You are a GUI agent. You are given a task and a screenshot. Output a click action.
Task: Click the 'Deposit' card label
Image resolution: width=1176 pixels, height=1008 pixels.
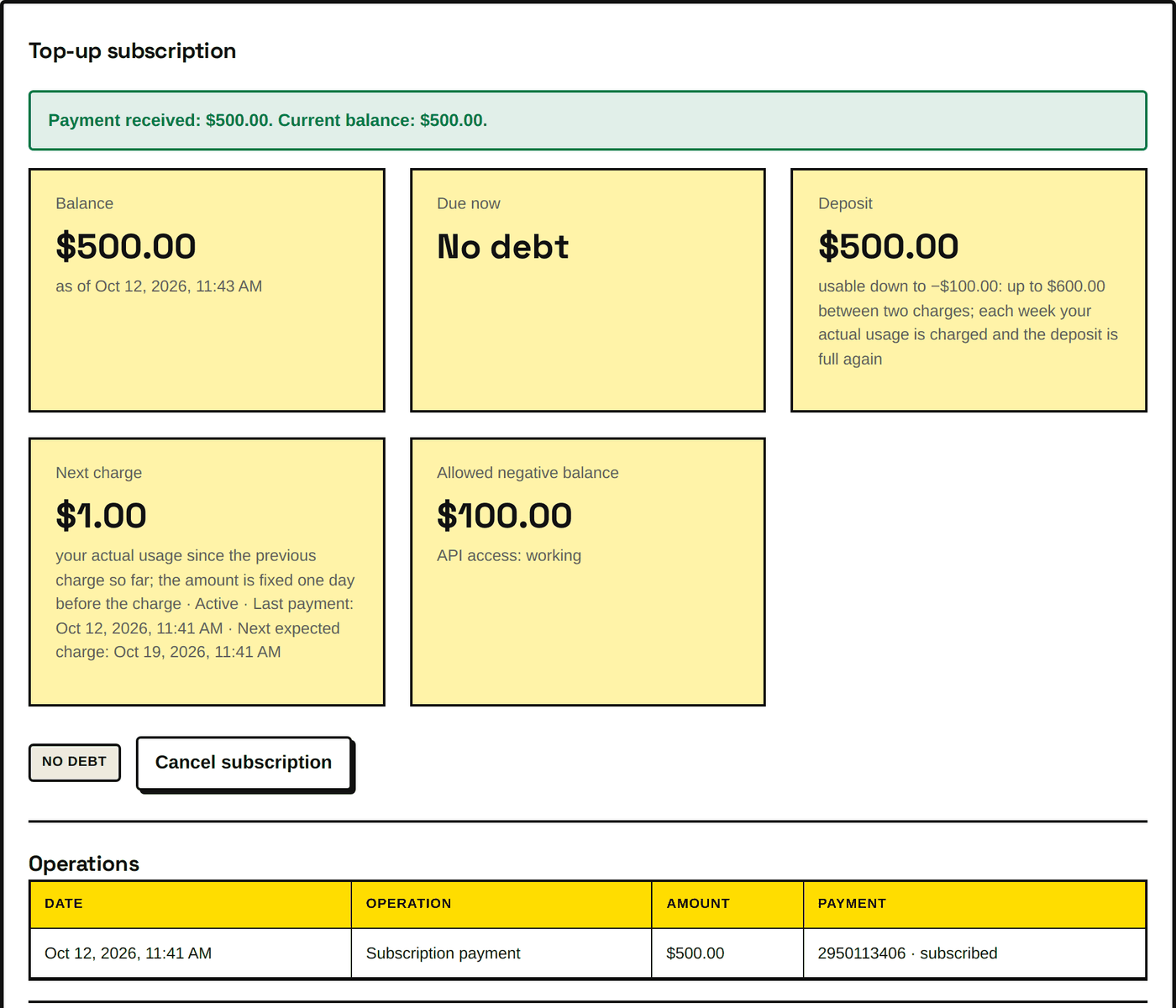[845, 203]
